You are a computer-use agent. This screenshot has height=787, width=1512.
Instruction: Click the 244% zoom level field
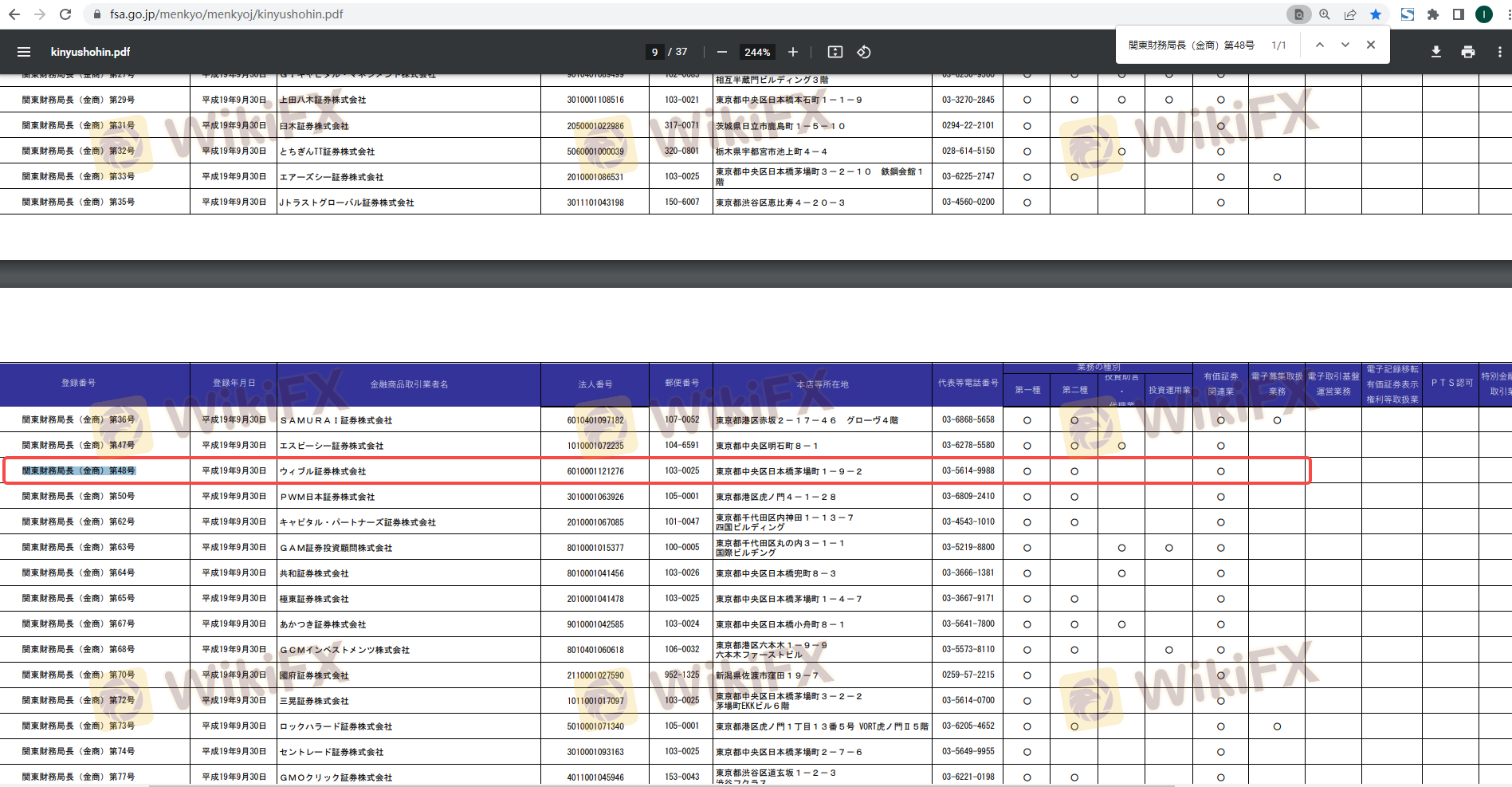pyautogui.click(x=757, y=52)
